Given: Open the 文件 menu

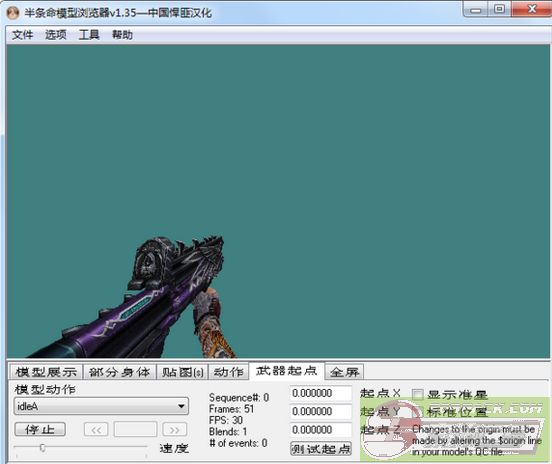Looking at the screenshot, I should pos(22,35).
